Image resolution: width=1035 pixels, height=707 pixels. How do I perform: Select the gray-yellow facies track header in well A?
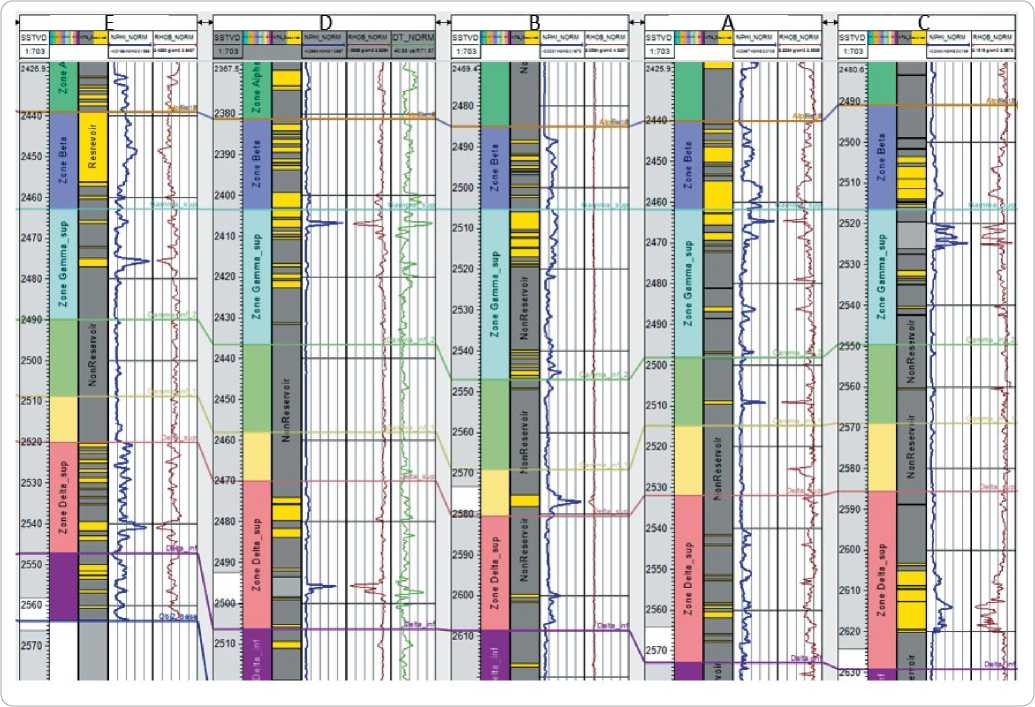718,38
